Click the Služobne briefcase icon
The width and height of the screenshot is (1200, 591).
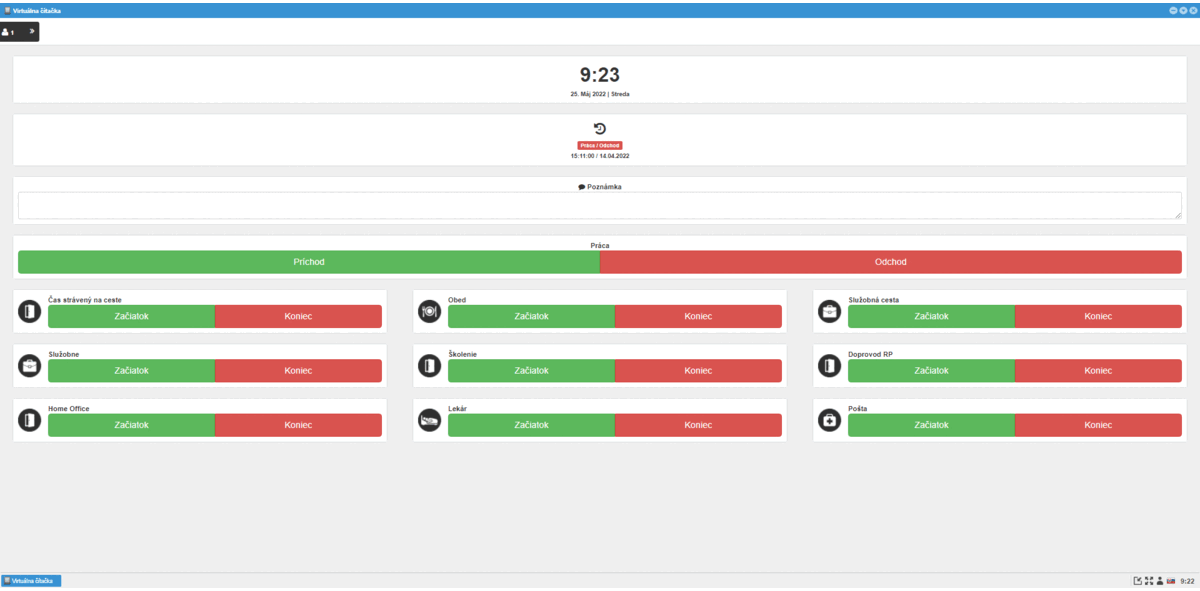pyautogui.click(x=29, y=366)
